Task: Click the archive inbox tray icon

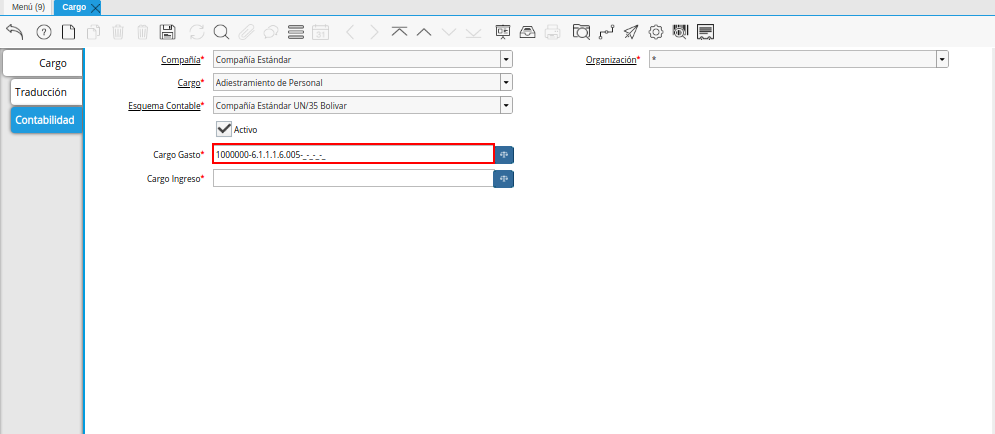Action: click(527, 32)
